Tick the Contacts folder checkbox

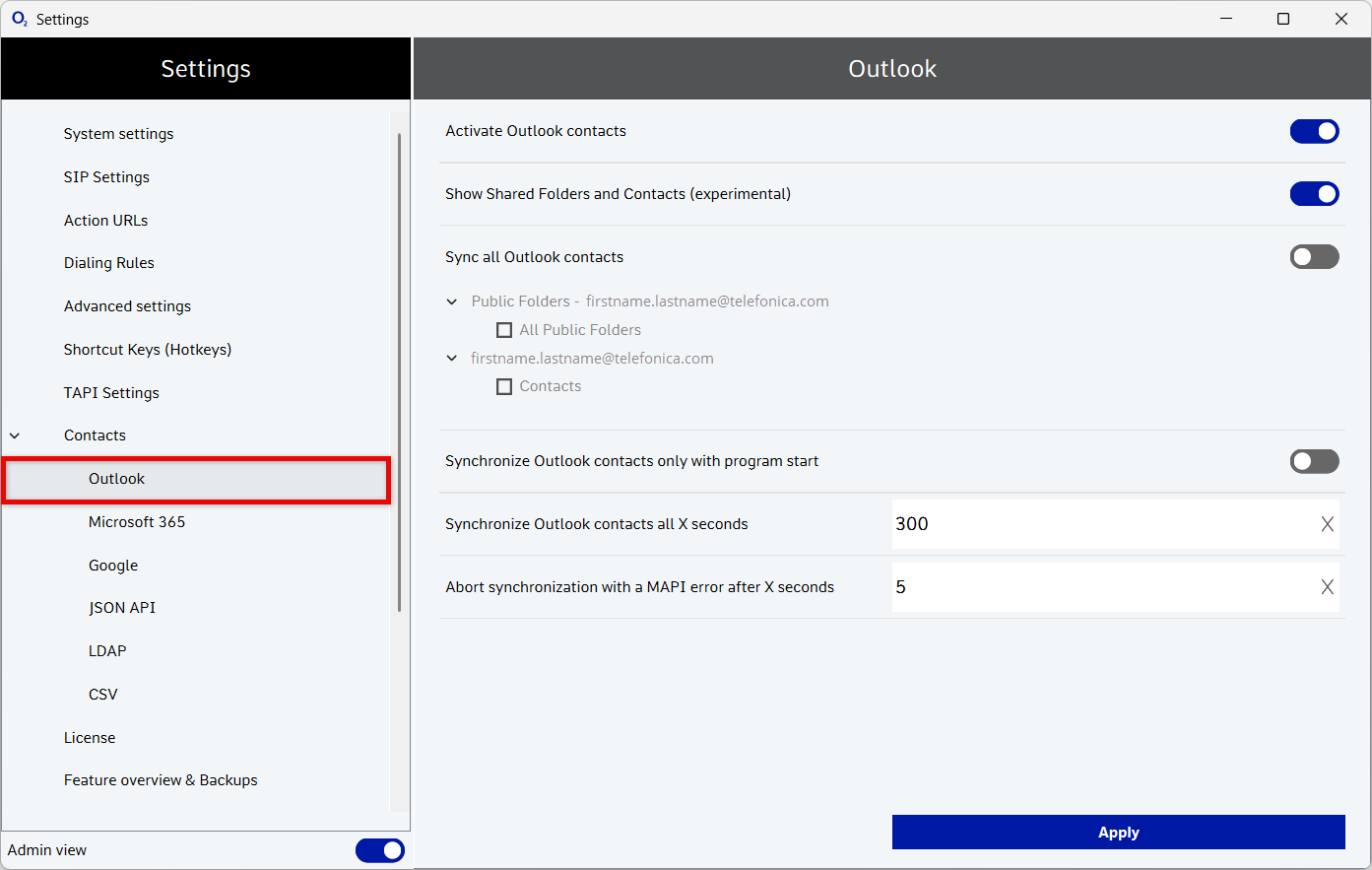click(x=504, y=387)
